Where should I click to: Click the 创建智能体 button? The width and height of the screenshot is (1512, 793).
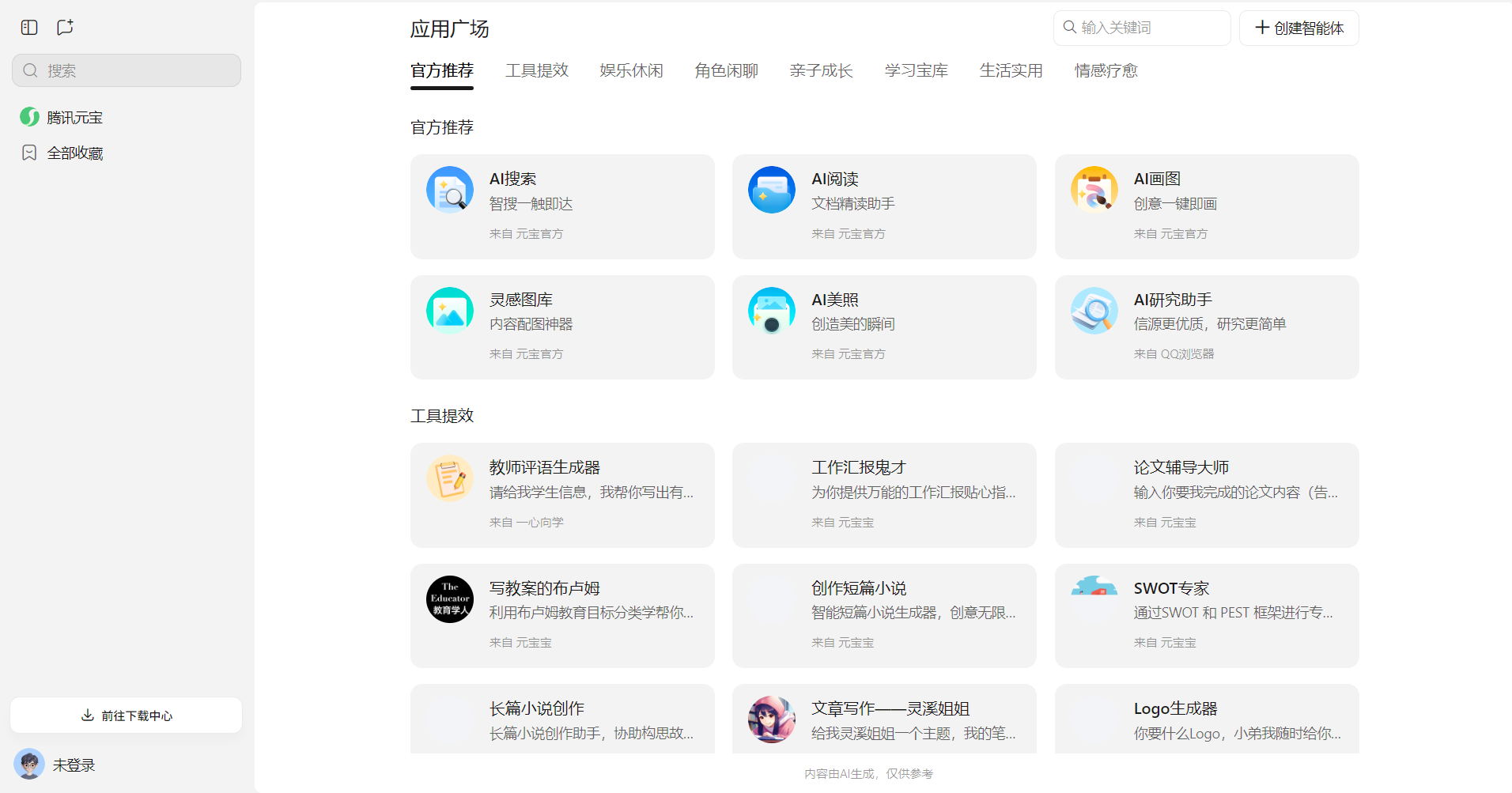click(x=1298, y=27)
